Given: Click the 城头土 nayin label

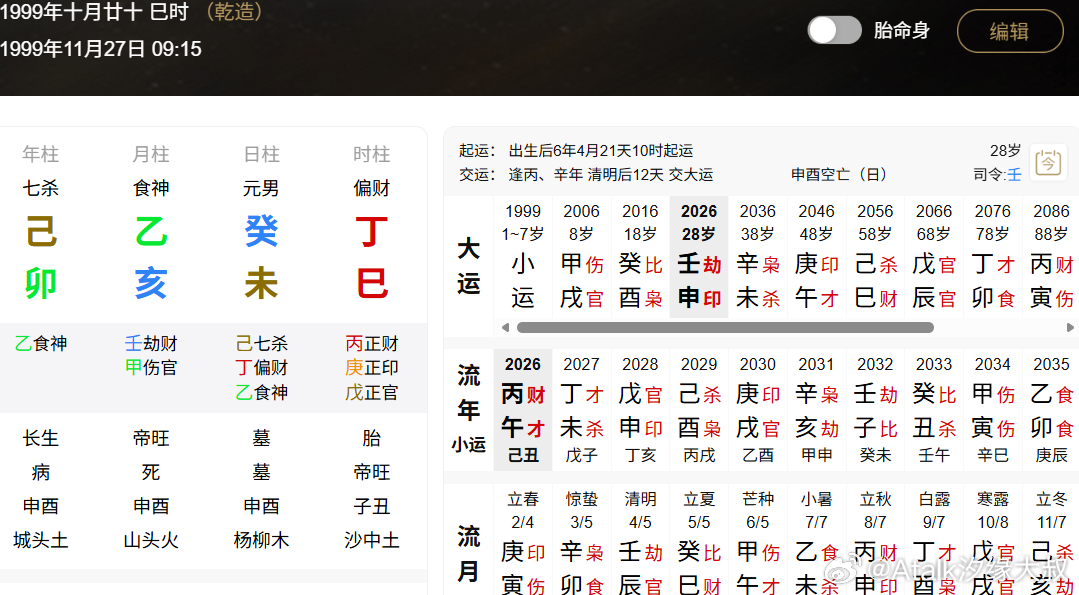Looking at the screenshot, I should (x=41, y=540).
